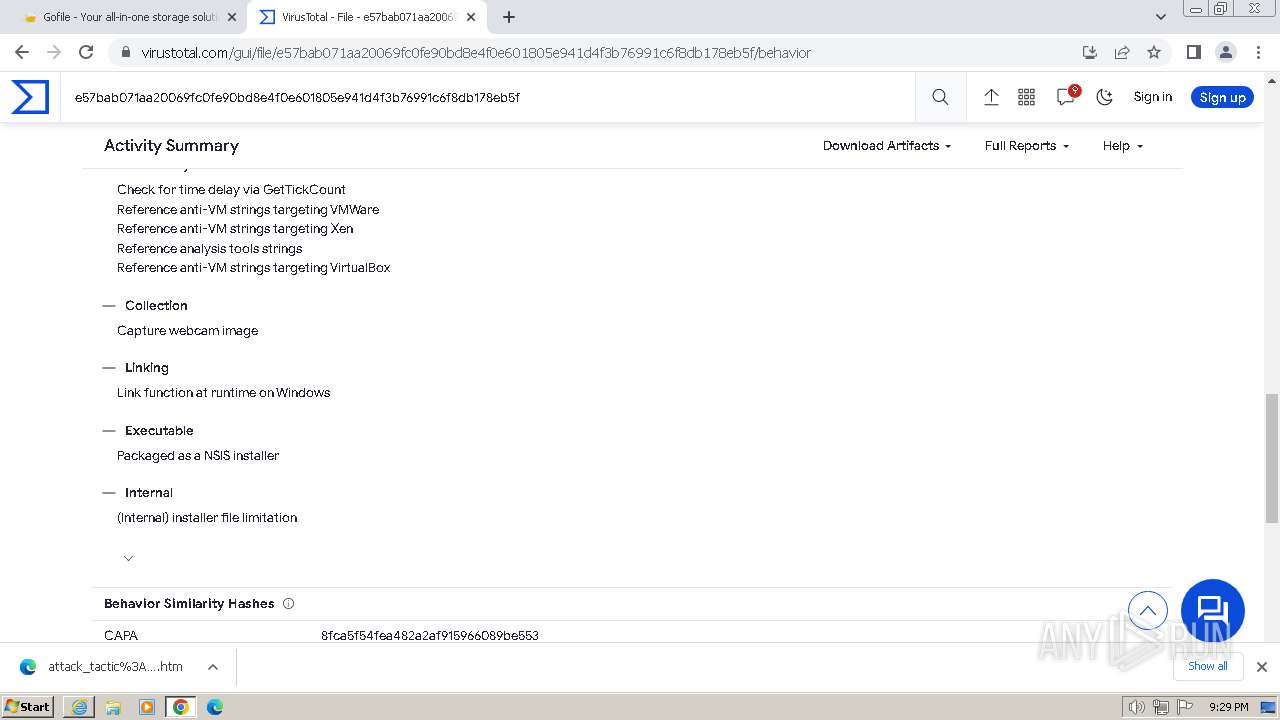Screen dimensions: 1280x720
Task: Select 'Reference anti-VM strings targeting VMWare'
Action: (x=248, y=210)
